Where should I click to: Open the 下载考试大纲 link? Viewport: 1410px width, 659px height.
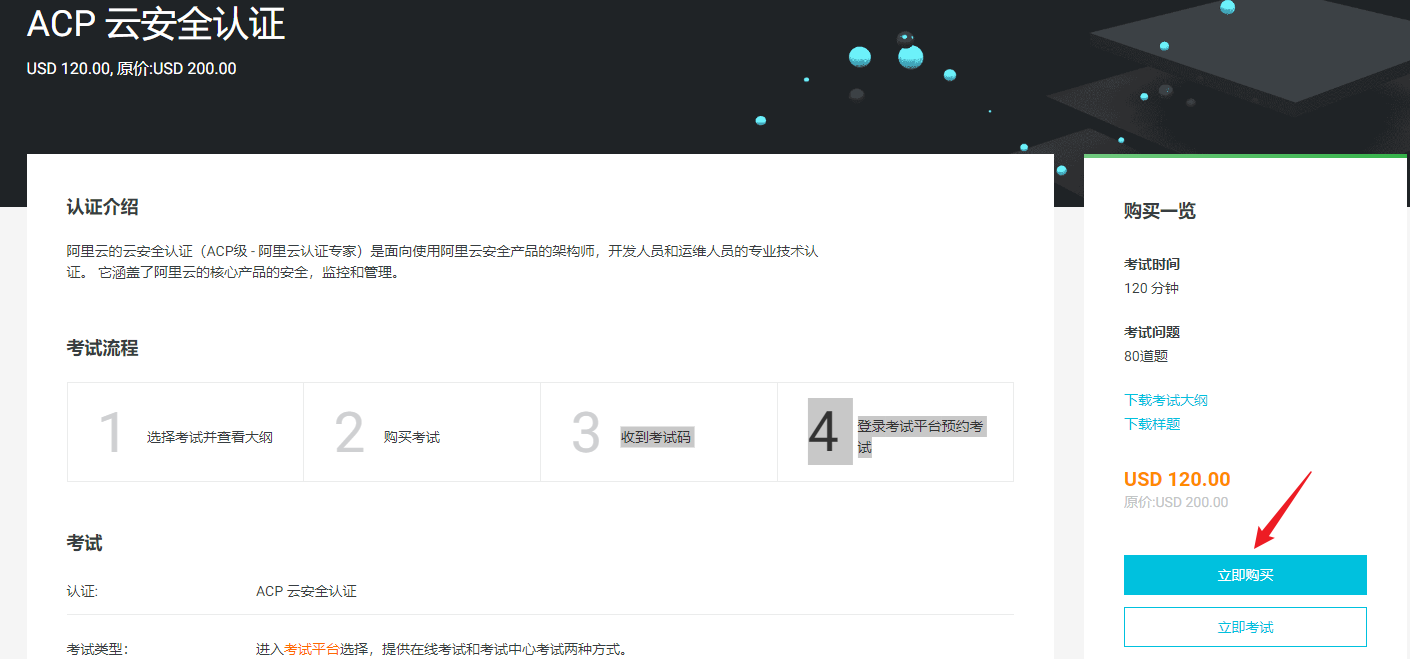pos(1164,399)
